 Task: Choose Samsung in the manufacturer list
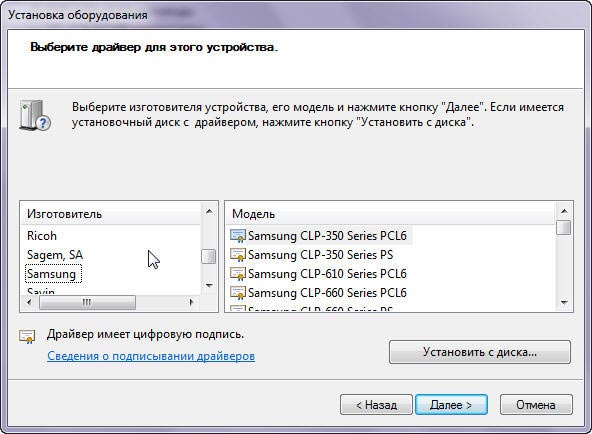52,274
